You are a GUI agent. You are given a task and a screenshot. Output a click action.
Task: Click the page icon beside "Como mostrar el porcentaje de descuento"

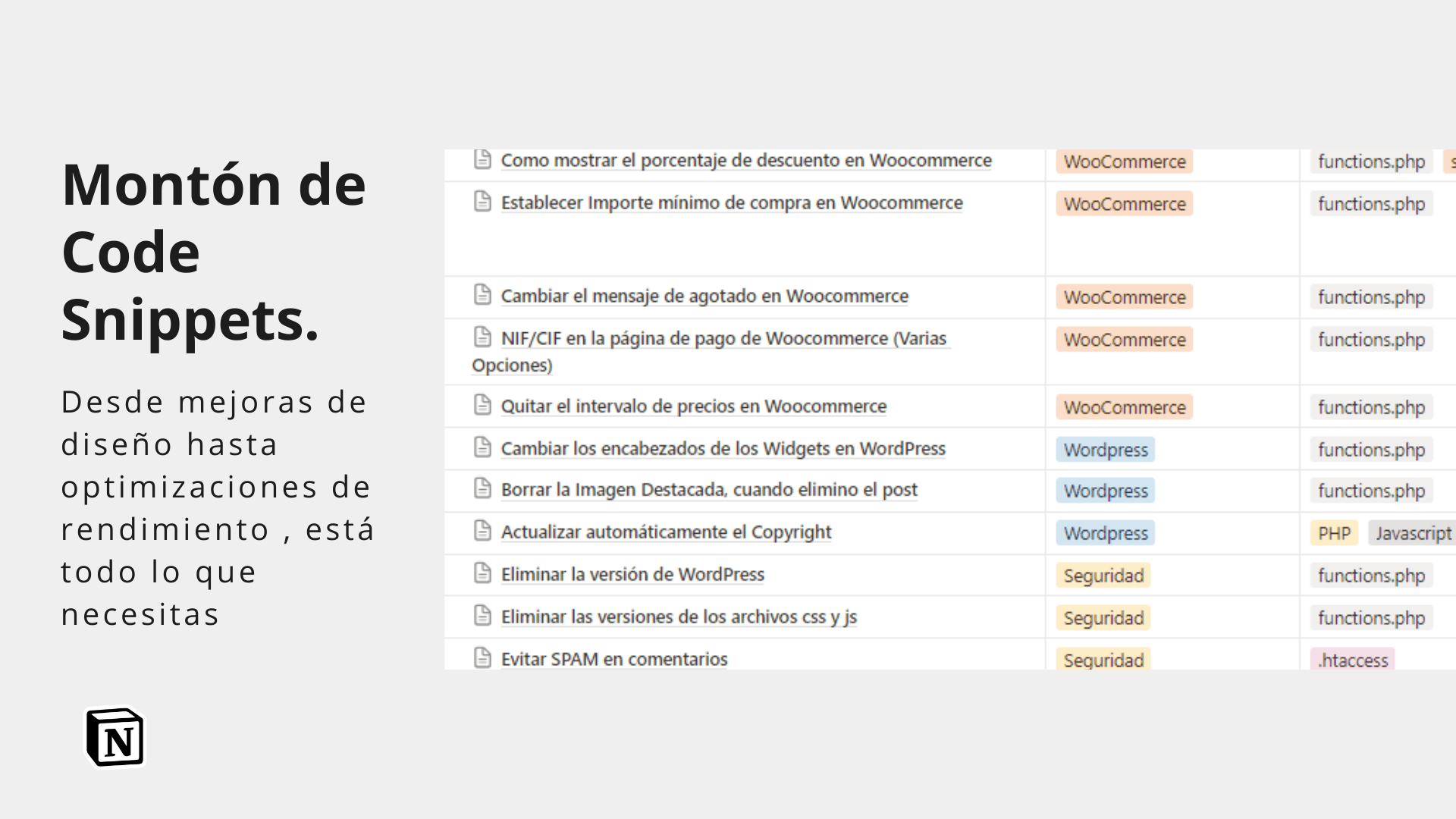point(483,160)
